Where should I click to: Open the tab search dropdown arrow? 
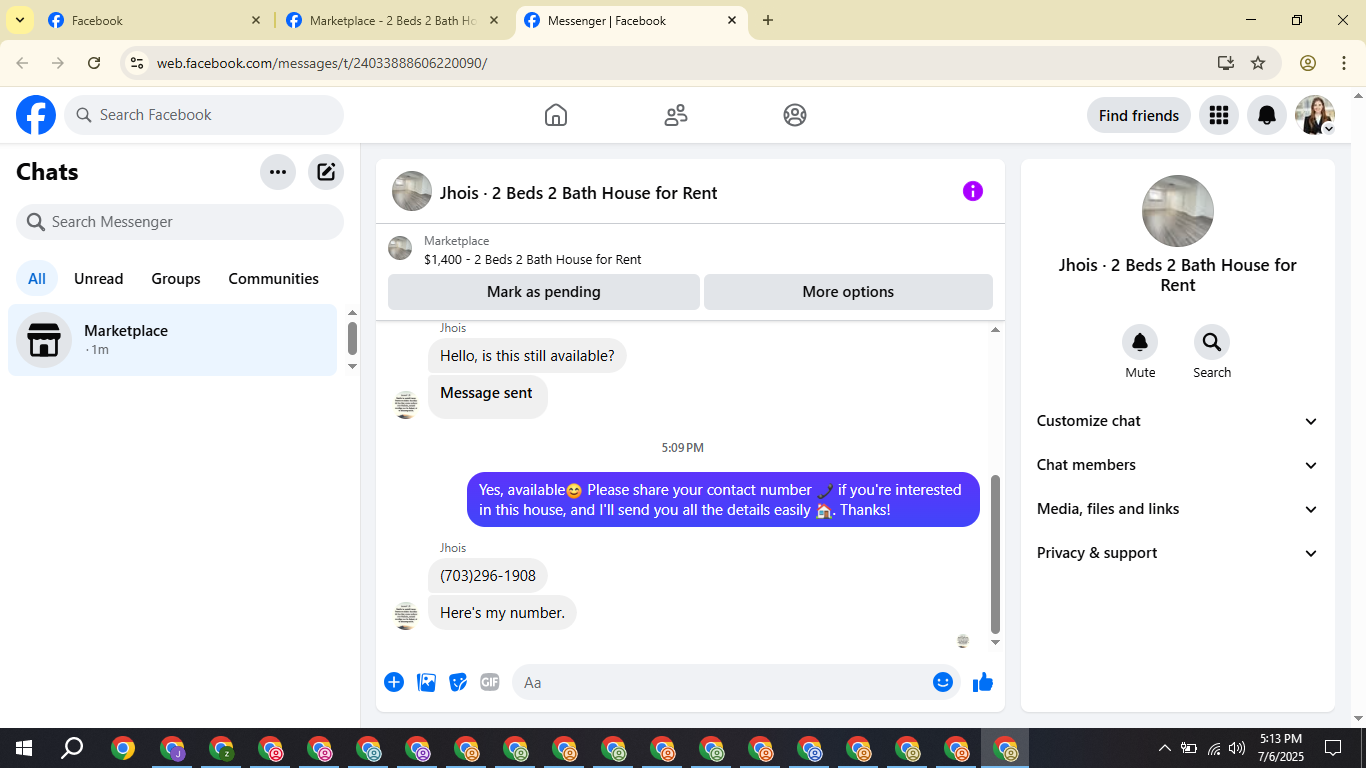(x=19, y=20)
